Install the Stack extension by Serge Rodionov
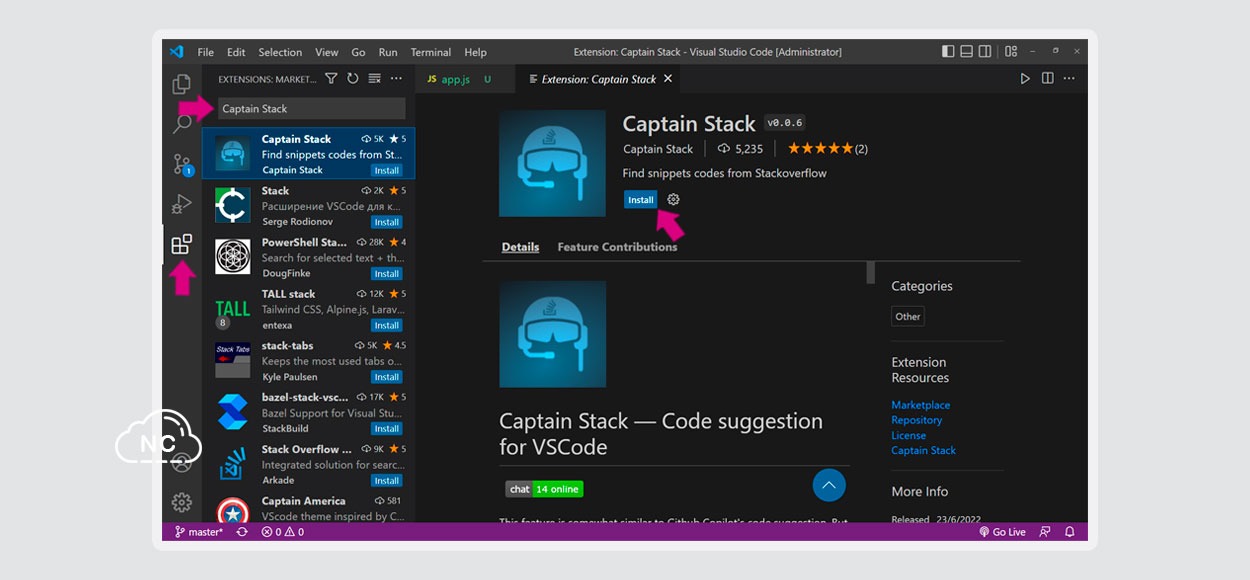This screenshot has height=580, width=1250. (x=387, y=222)
